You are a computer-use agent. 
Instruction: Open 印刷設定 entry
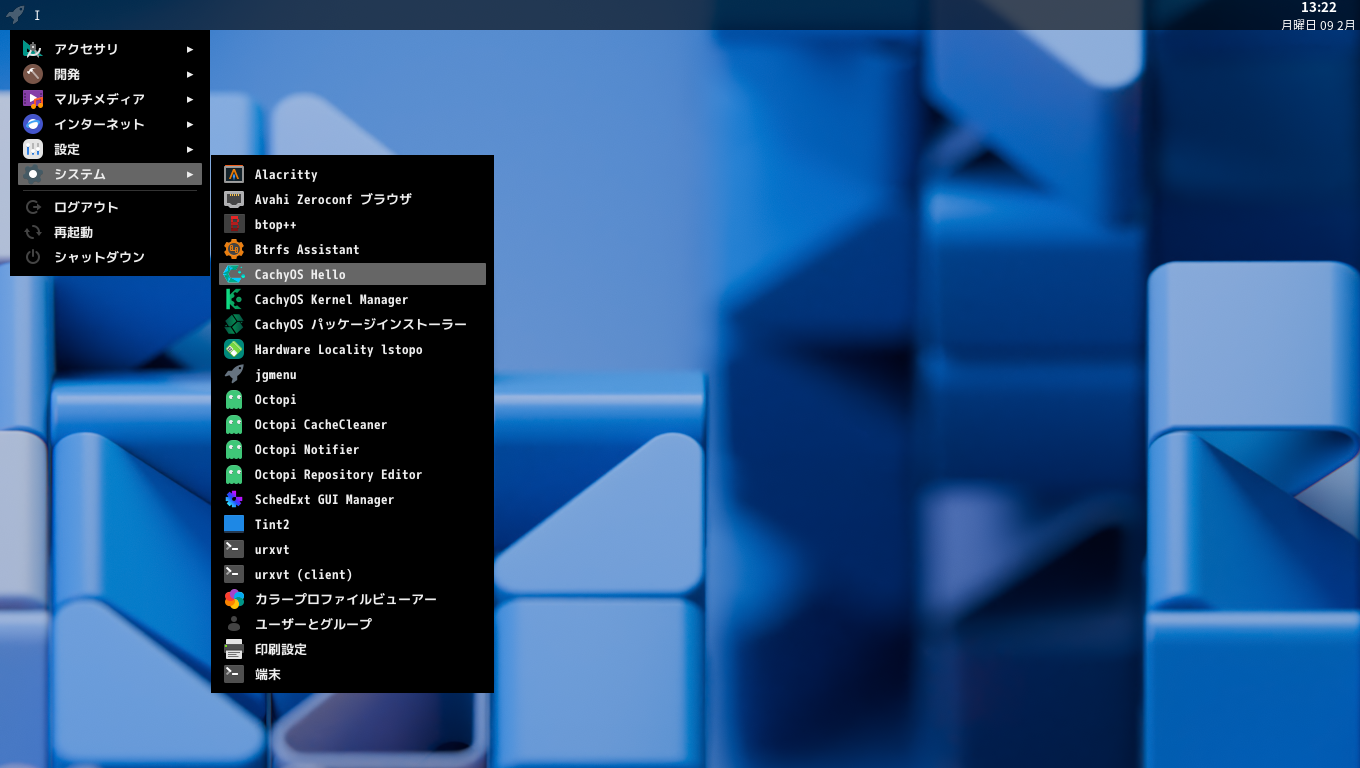pos(352,649)
